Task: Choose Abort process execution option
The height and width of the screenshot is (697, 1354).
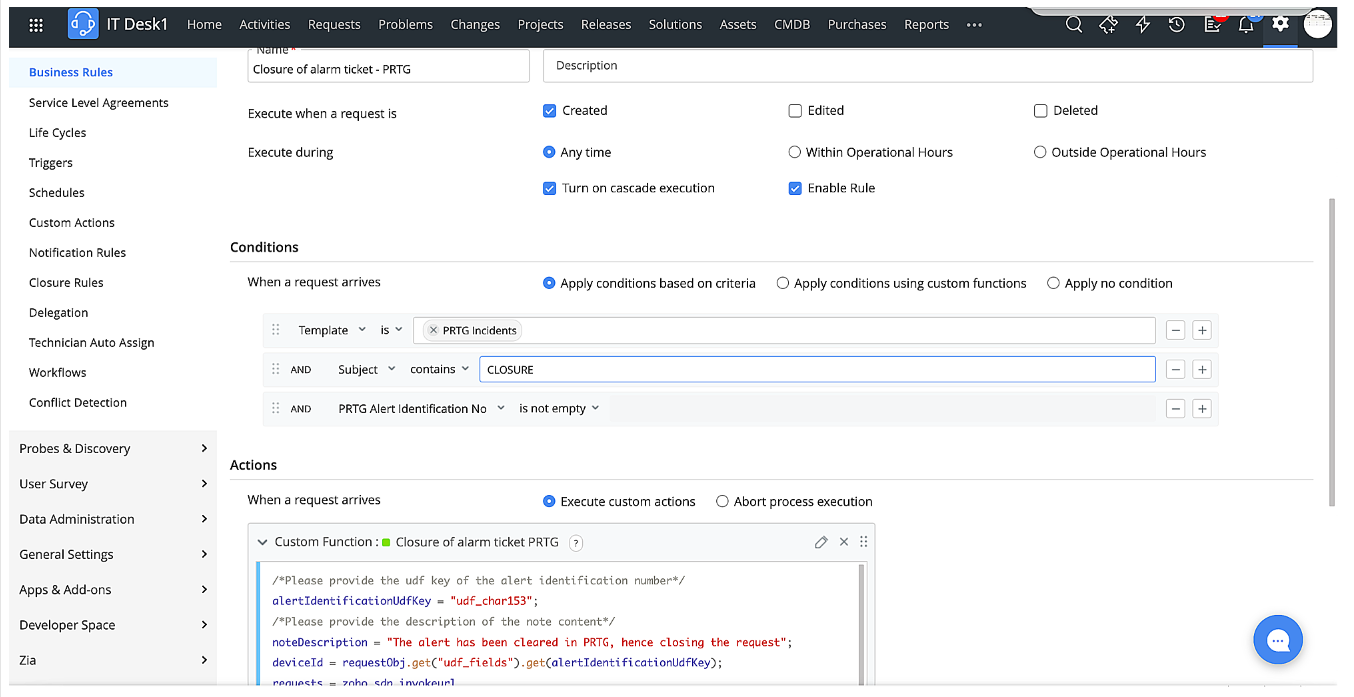Action: [x=722, y=502]
